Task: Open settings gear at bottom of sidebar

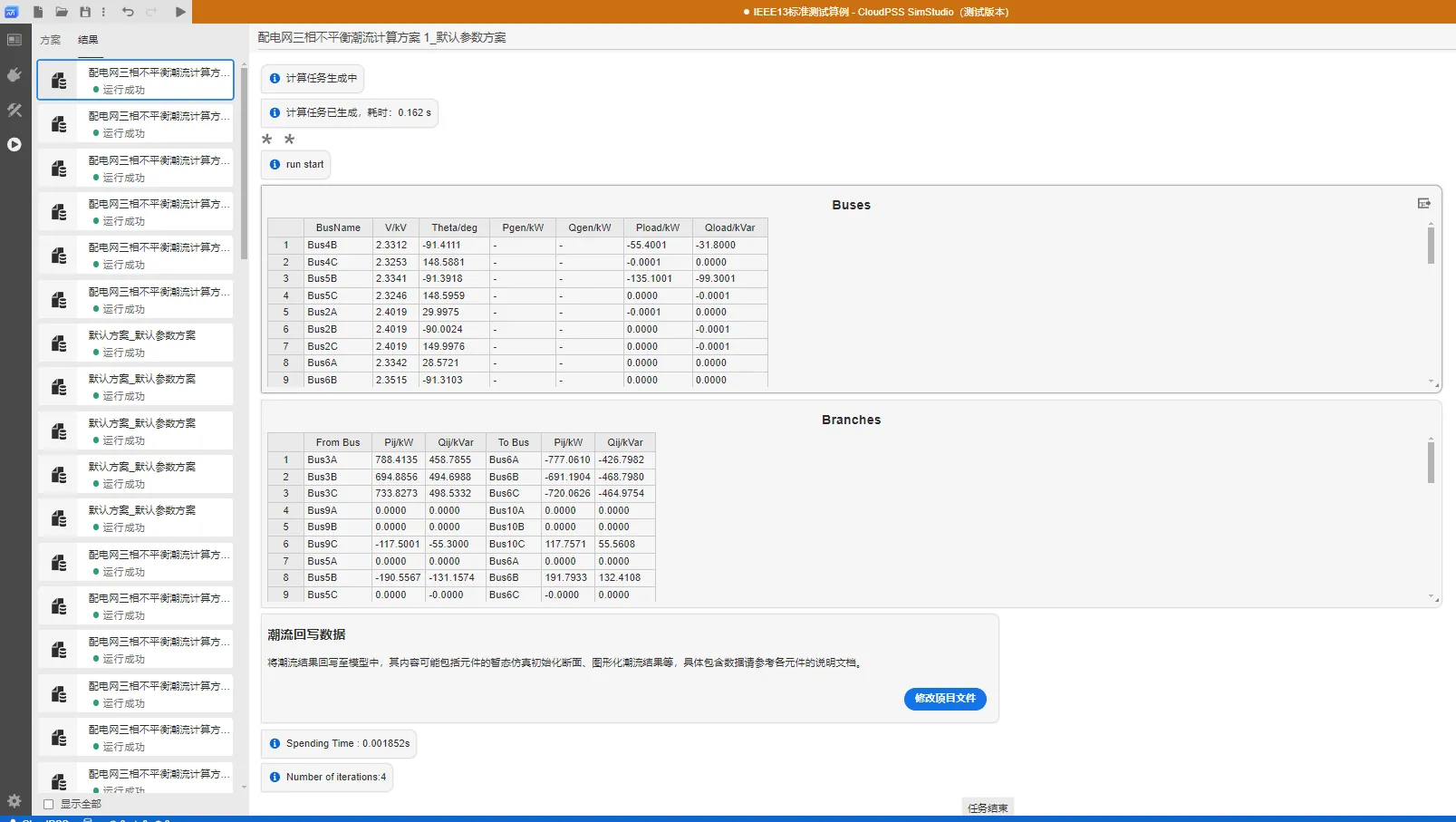Action: (x=14, y=801)
